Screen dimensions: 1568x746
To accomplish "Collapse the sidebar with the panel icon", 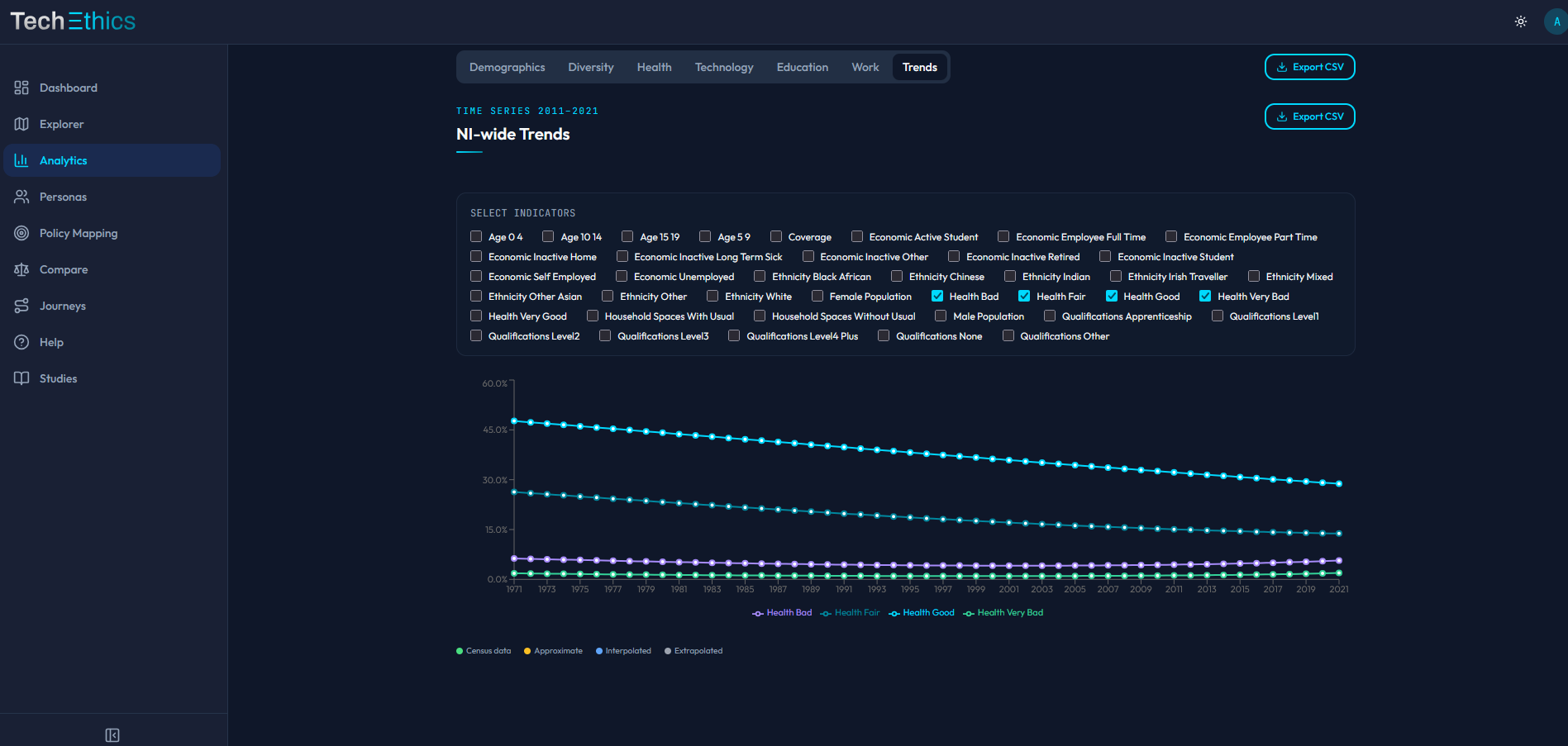I will point(112,735).
